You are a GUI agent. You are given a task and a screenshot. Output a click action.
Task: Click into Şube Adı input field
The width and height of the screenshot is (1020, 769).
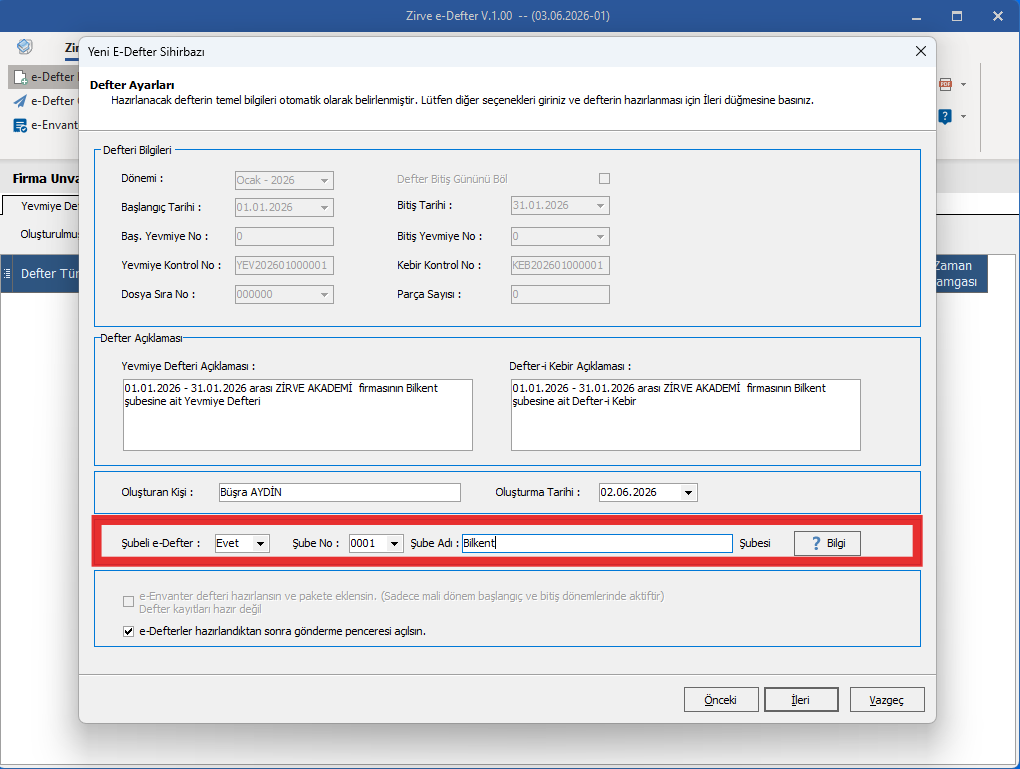coord(597,543)
